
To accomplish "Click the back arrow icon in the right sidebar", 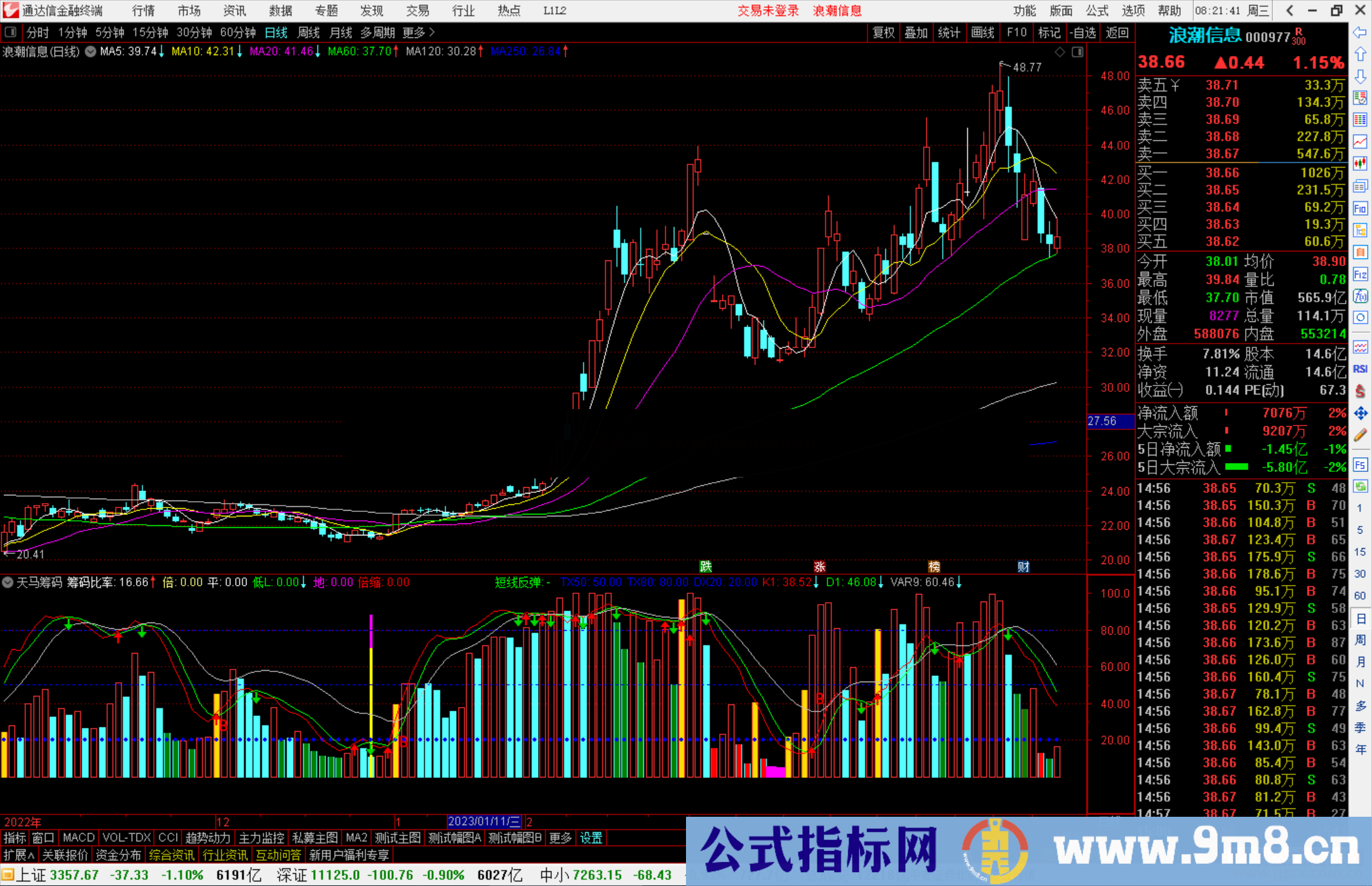I will tap(1360, 32).
